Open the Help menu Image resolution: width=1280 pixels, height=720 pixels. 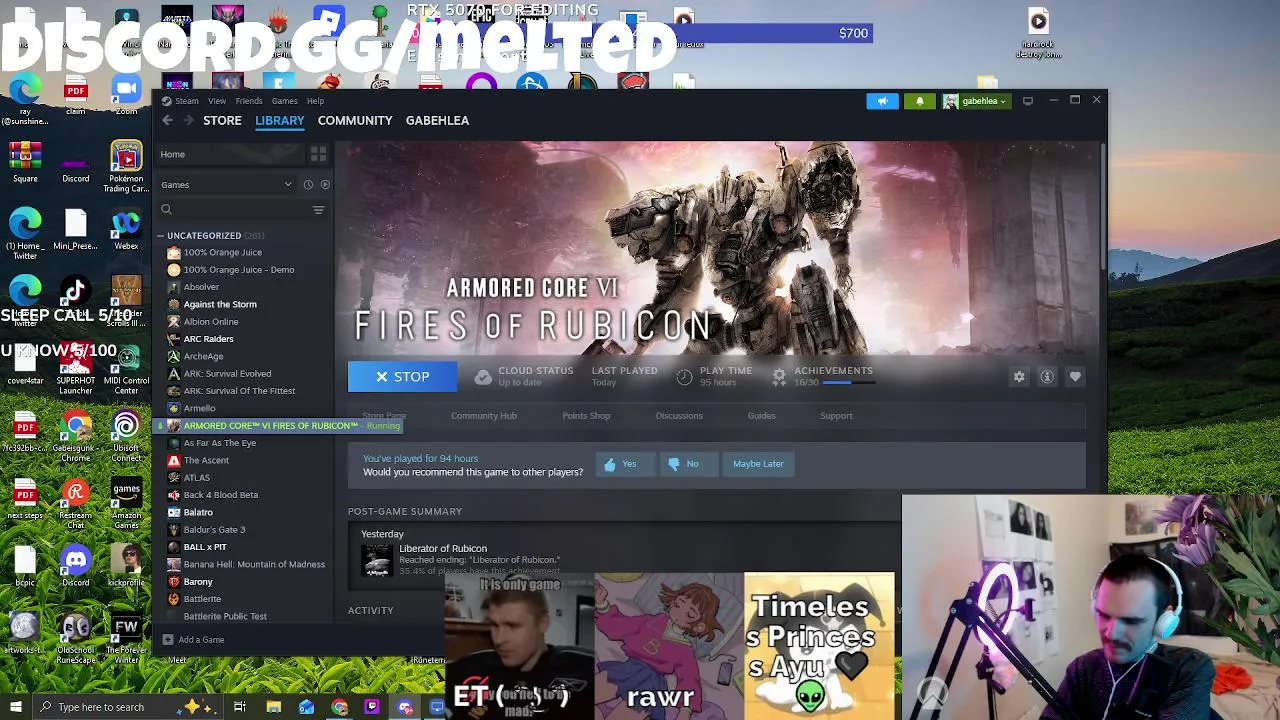point(315,101)
